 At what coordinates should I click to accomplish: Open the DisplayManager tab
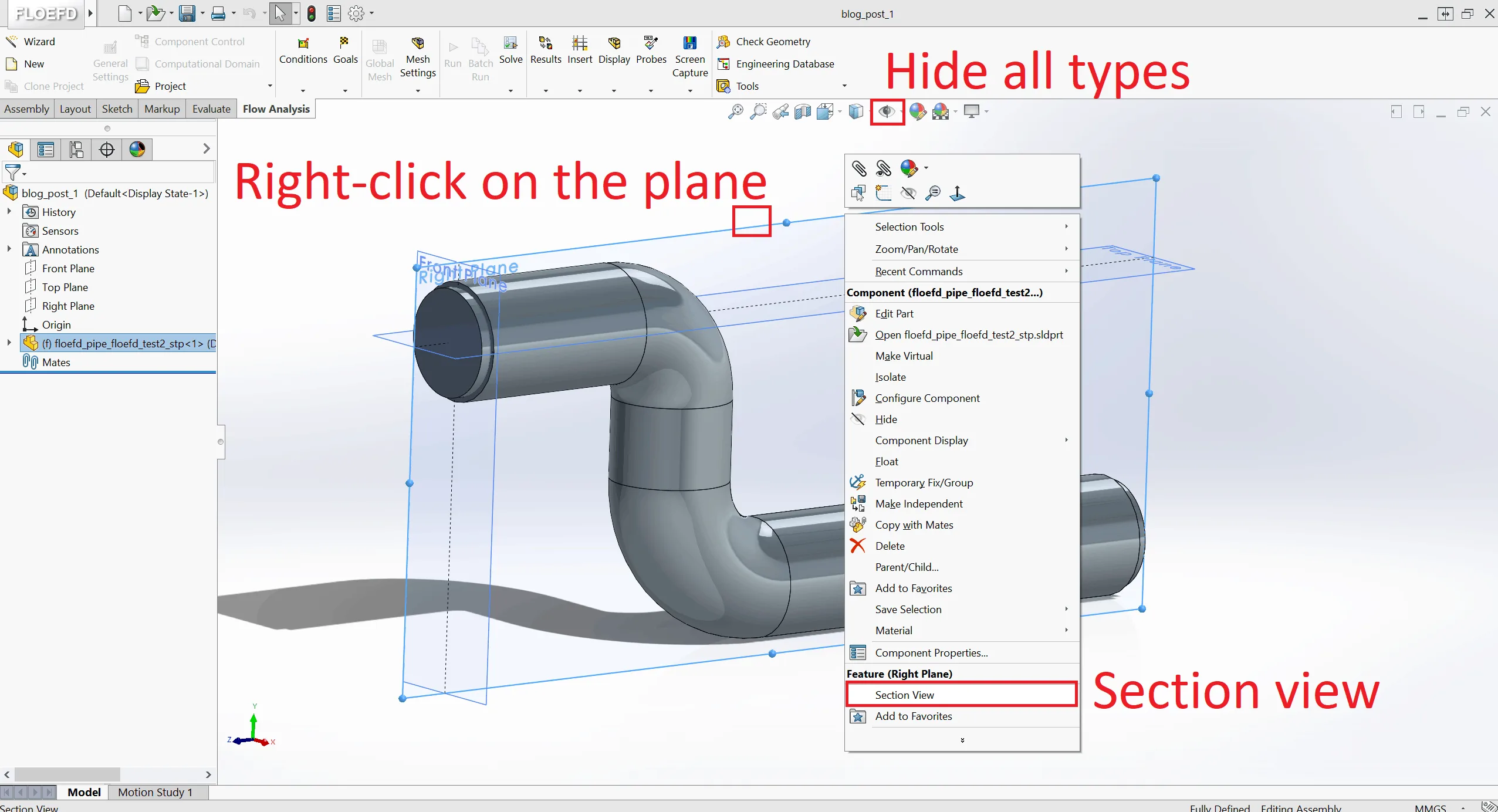[137, 150]
